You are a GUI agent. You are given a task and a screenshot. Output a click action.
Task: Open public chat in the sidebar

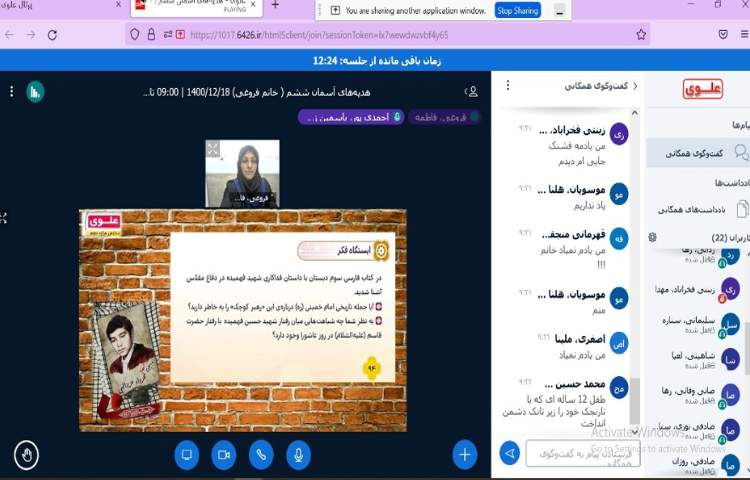coord(698,153)
